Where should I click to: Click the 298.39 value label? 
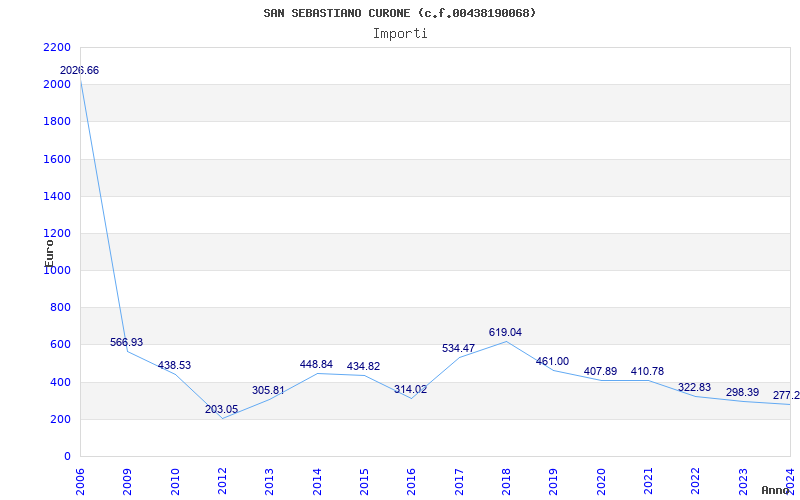[x=742, y=392]
